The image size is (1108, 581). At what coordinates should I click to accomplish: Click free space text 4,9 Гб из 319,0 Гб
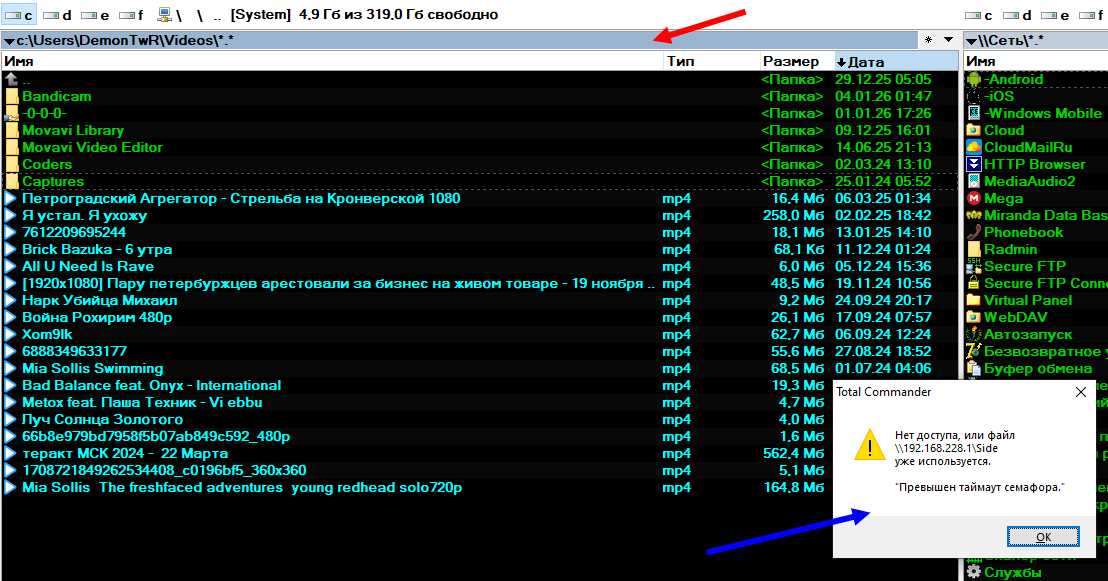[x=399, y=15]
